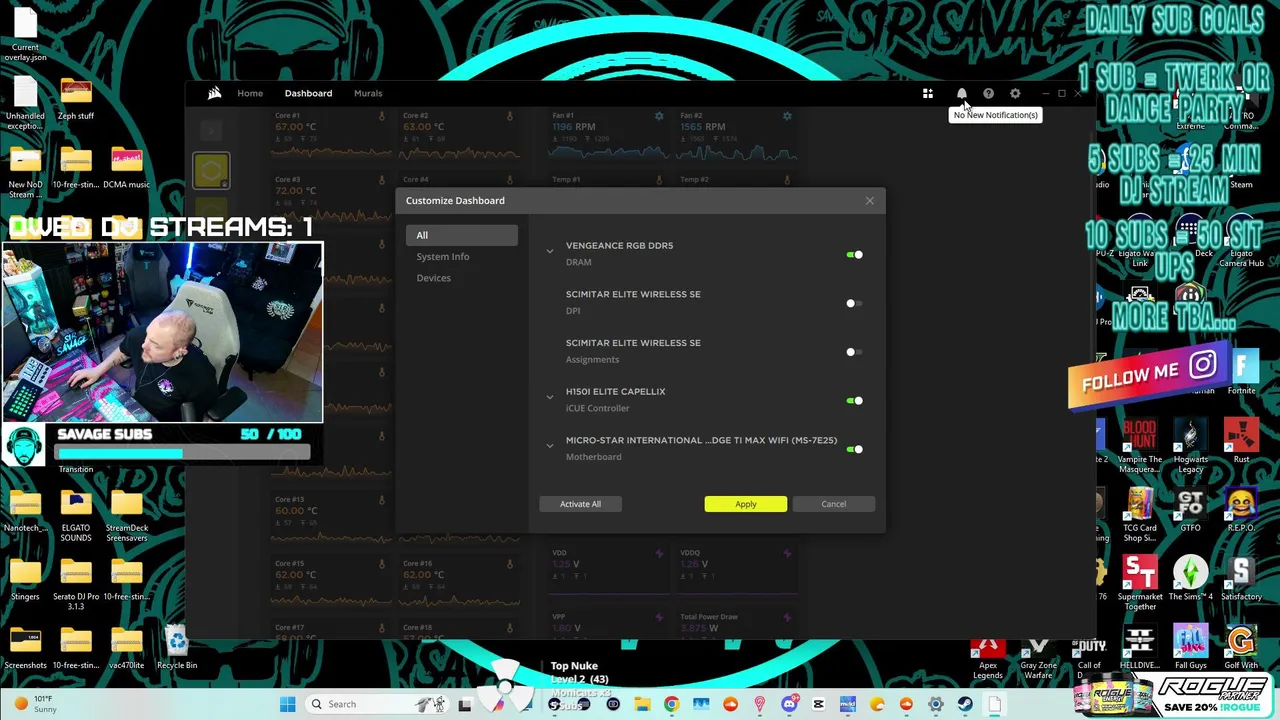Open the weather widget showing 101°F
The height and width of the screenshot is (720, 1280).
click(x=35, y=704)
